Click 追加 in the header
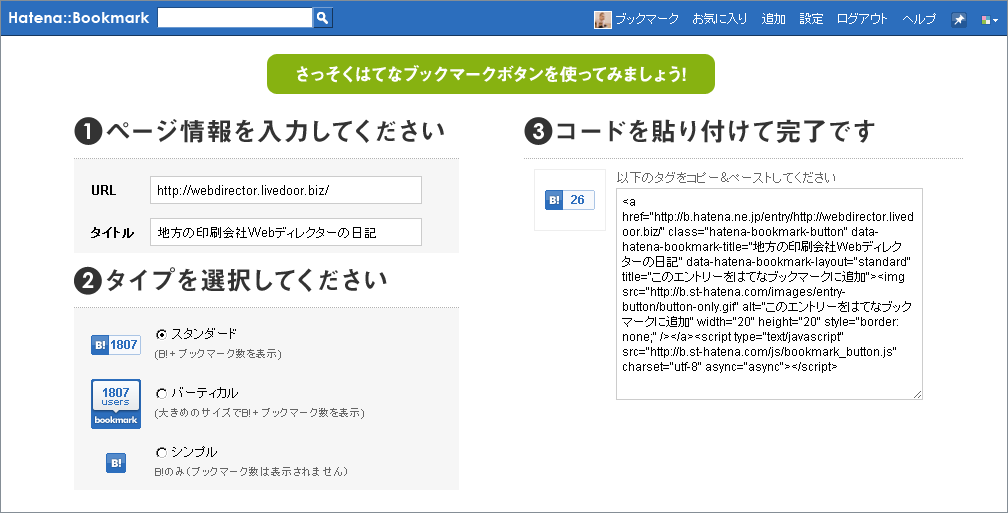The width and height of the screenshot is (1008, 513). [773, 19]
